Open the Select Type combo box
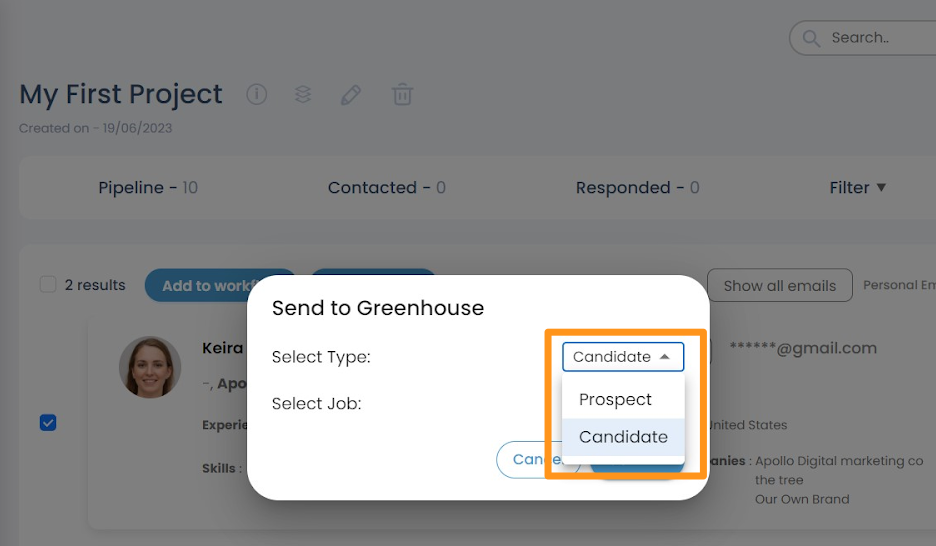This screenshot has height=546, width=936. tap(623, 357)
